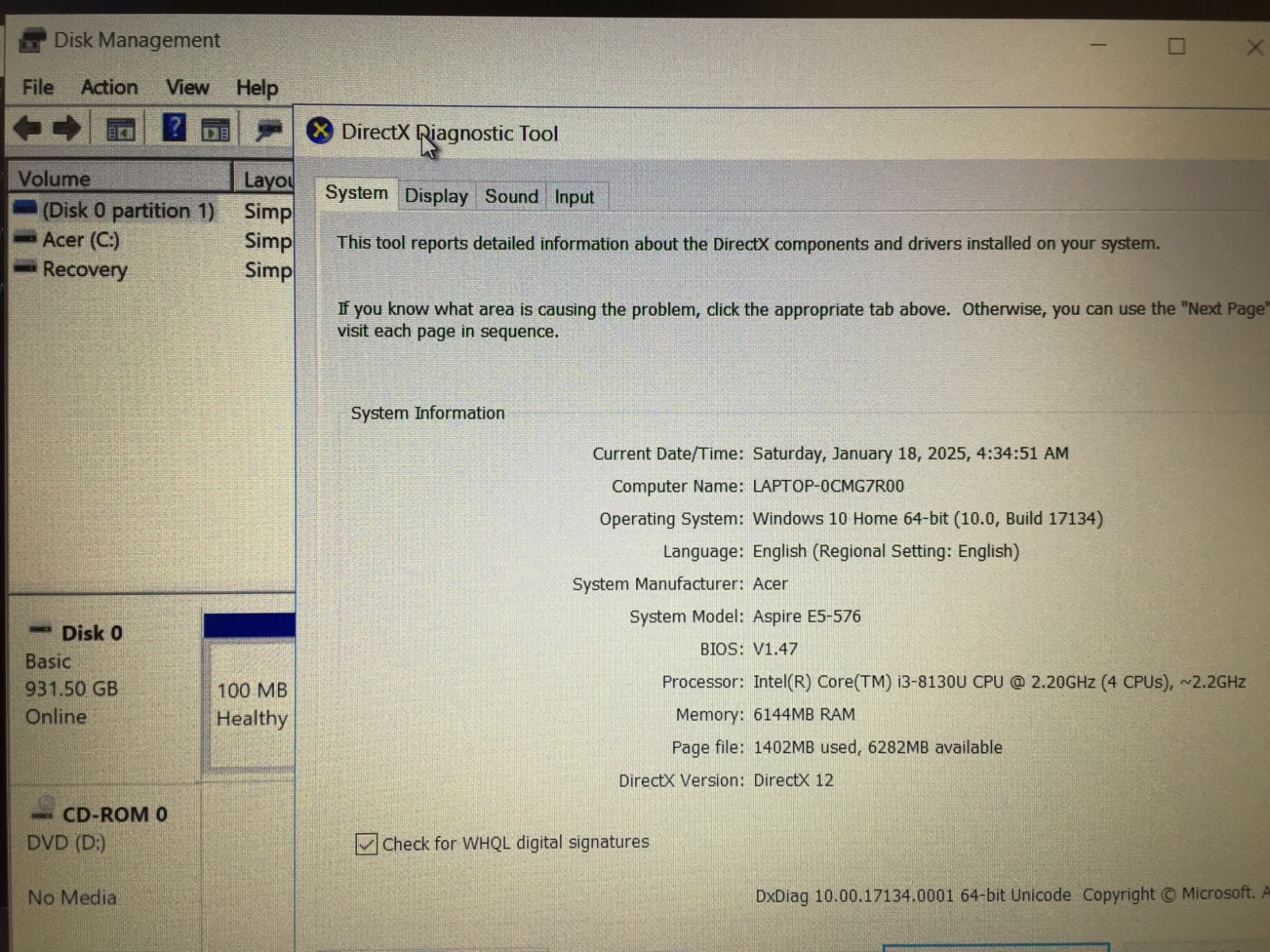Image resolution: width=1270 pixels, height=952 pixels.
Task: Maximize the Disk Management window
Action: (1176, 46)
